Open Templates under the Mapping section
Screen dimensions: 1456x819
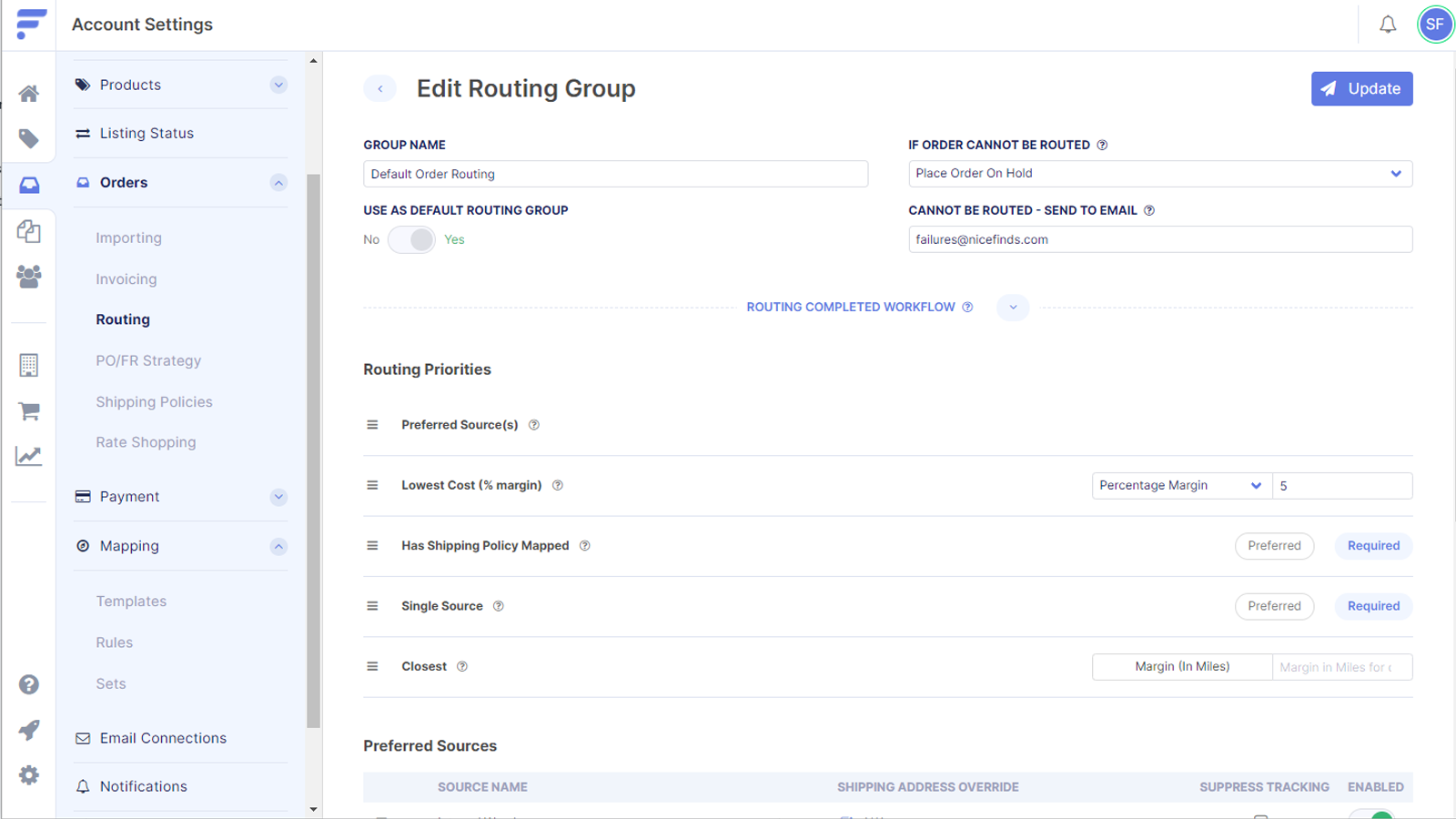point(131,601)
